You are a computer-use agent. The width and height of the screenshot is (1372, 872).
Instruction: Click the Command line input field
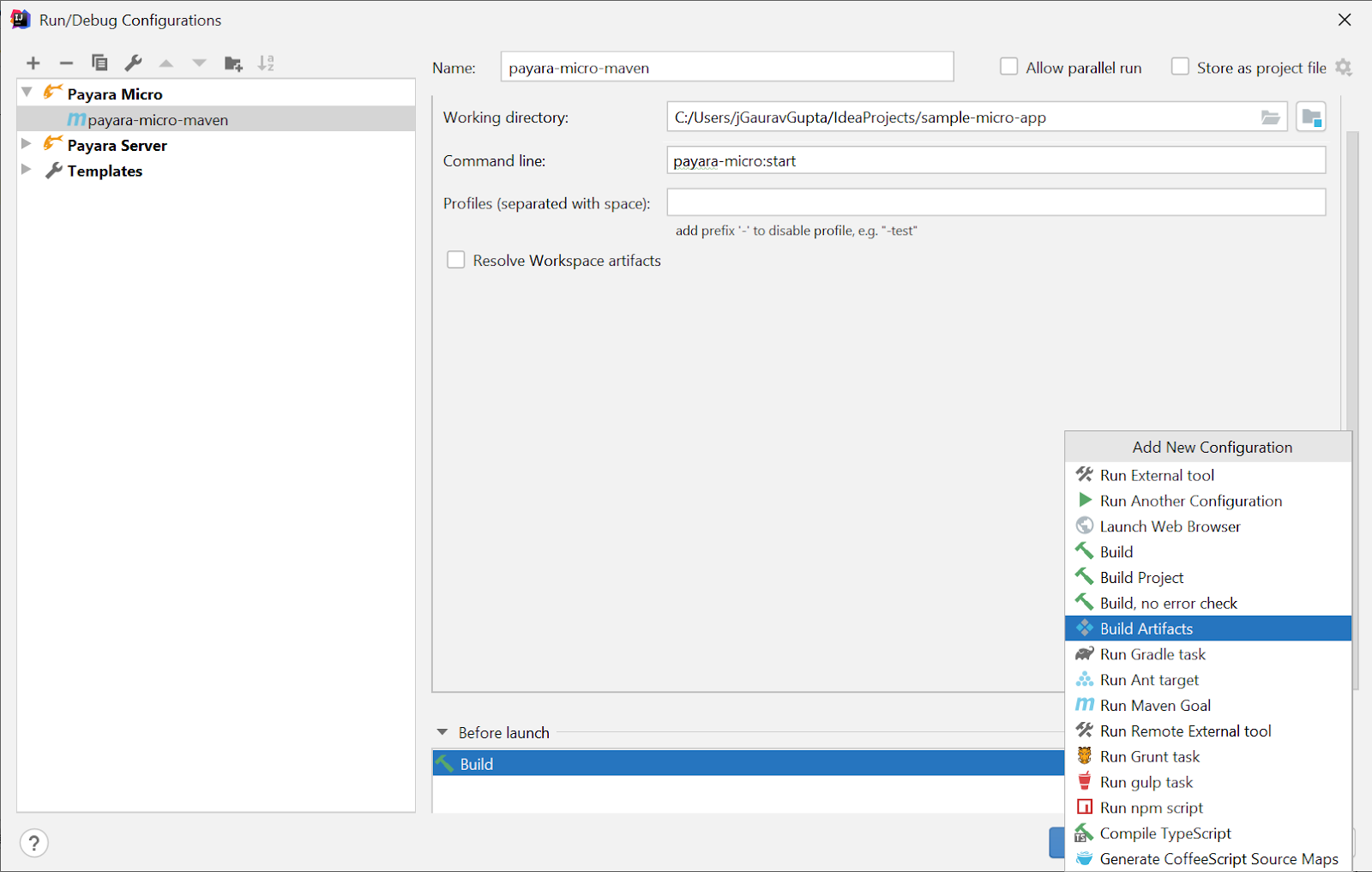point(996,160)
